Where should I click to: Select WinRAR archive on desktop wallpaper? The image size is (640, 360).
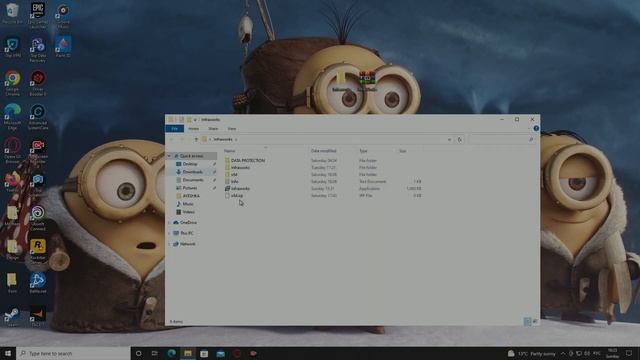click(x=367, y=81)
